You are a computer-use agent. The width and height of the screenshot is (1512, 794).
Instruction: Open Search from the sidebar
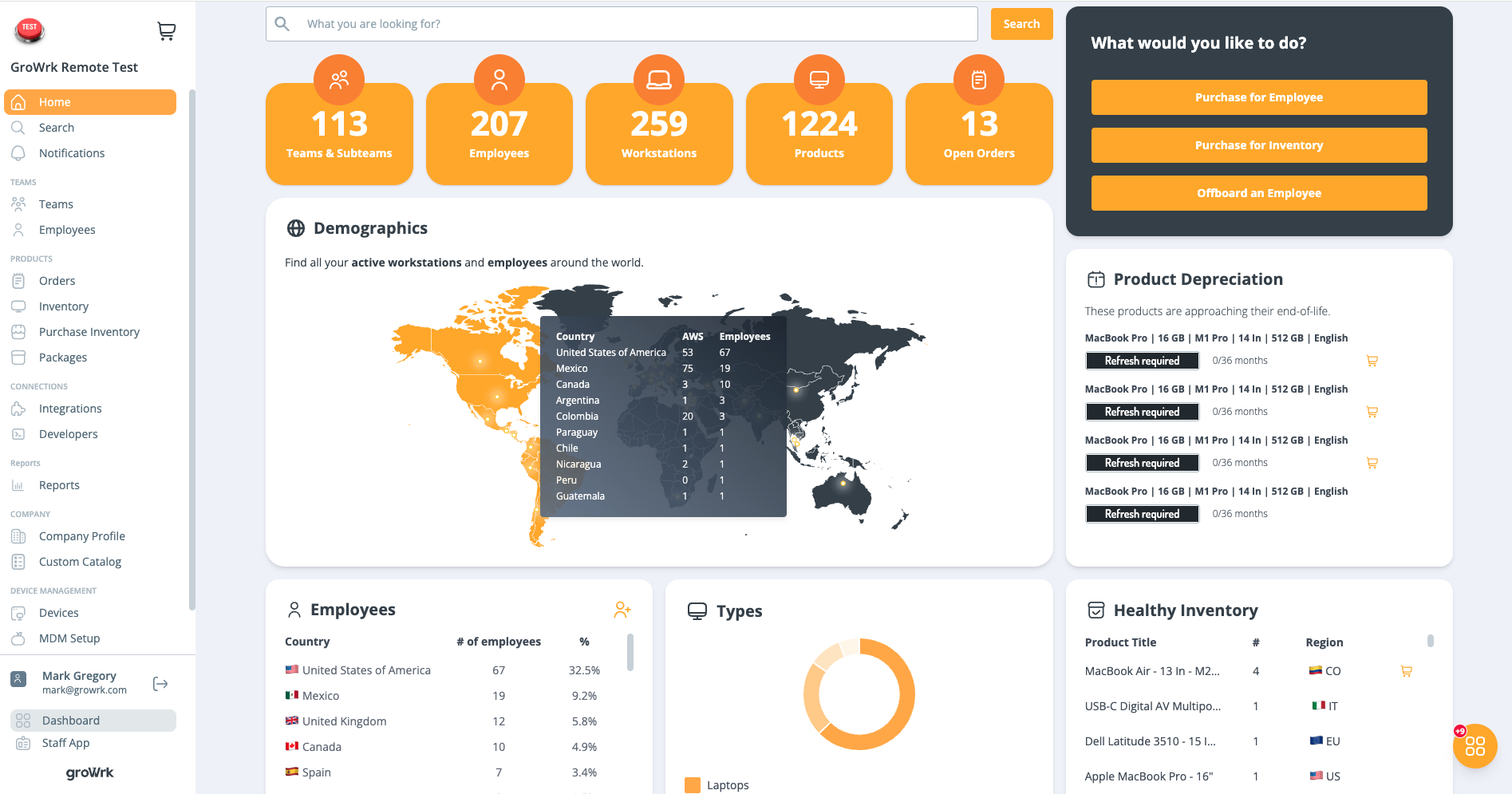point(90,128)
